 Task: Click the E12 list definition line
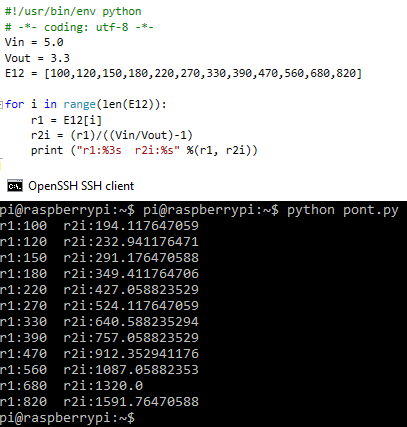(x=183, y=73)
